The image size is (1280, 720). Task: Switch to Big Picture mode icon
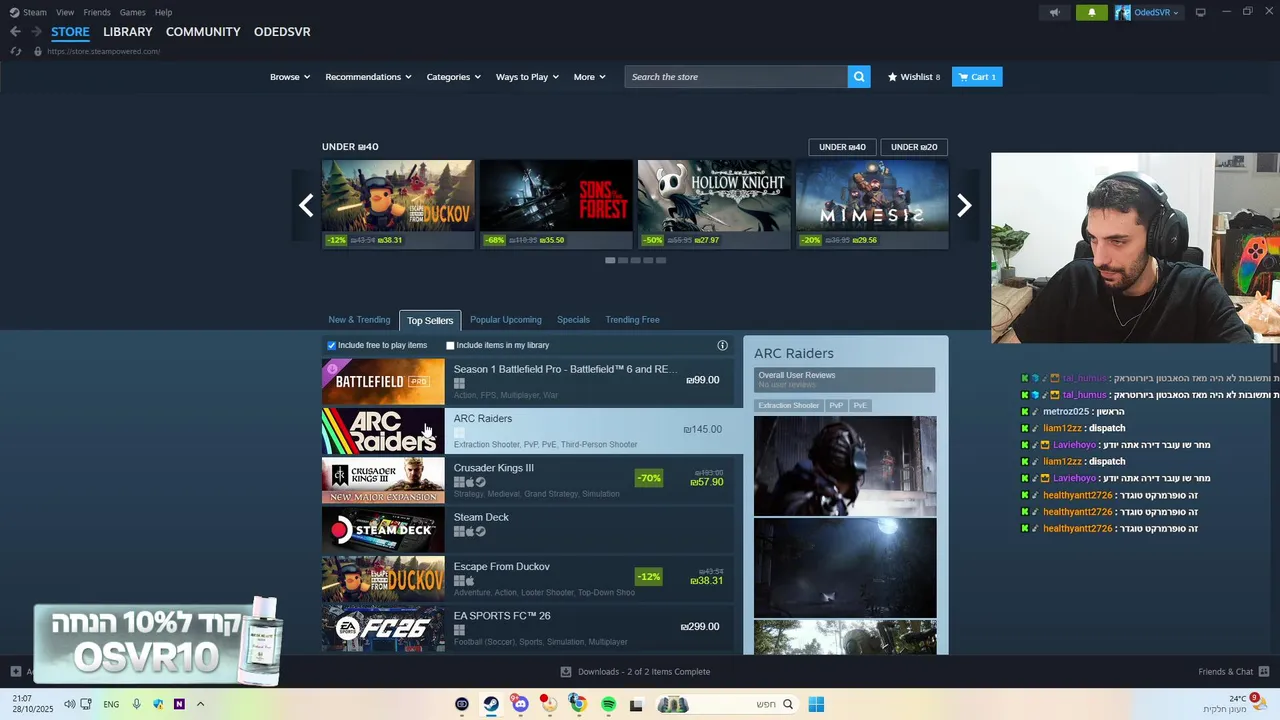point(1200,13)
